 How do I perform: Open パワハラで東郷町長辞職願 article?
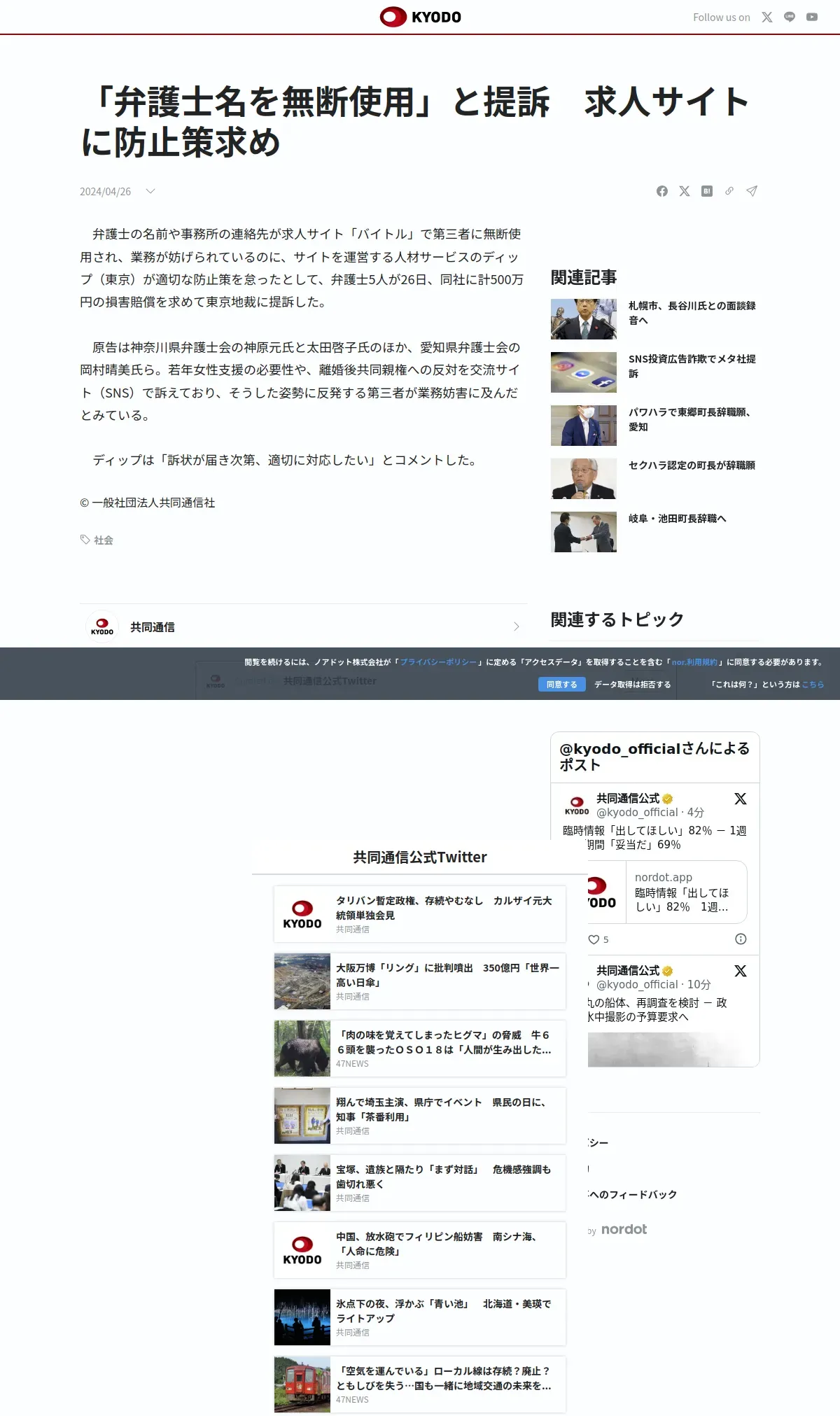click(x=689, y=419)
